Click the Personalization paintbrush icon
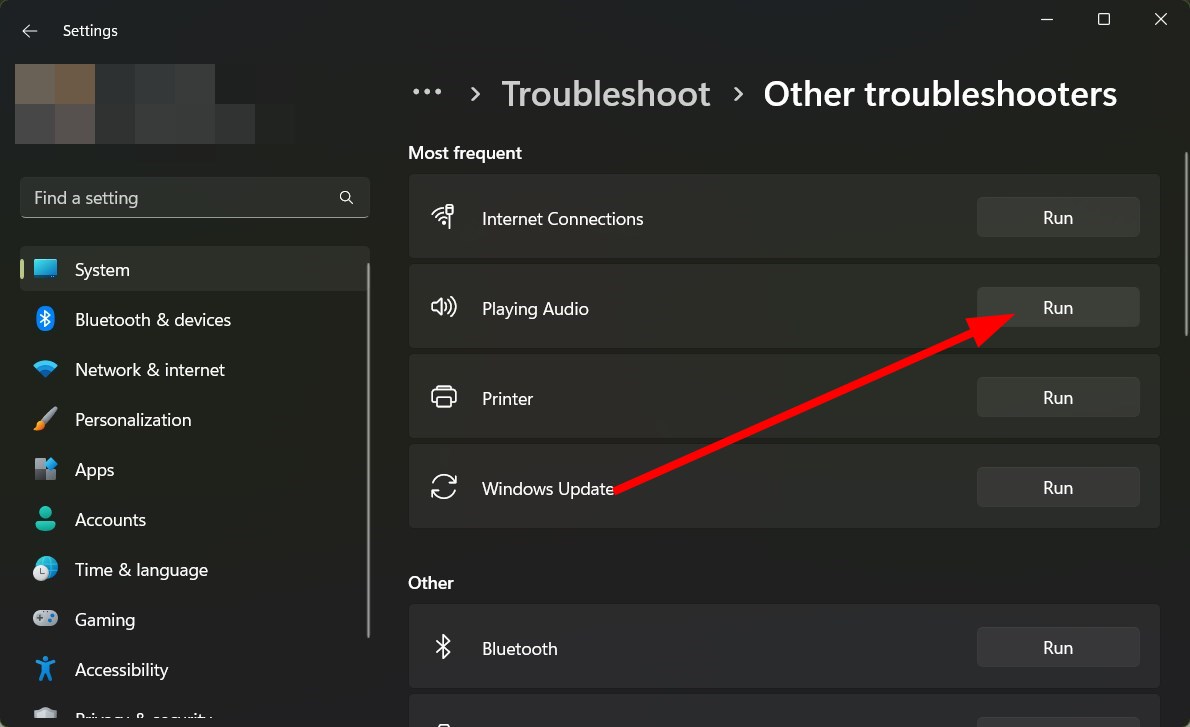The image size is (1190, 727). [x=45, y=420]
